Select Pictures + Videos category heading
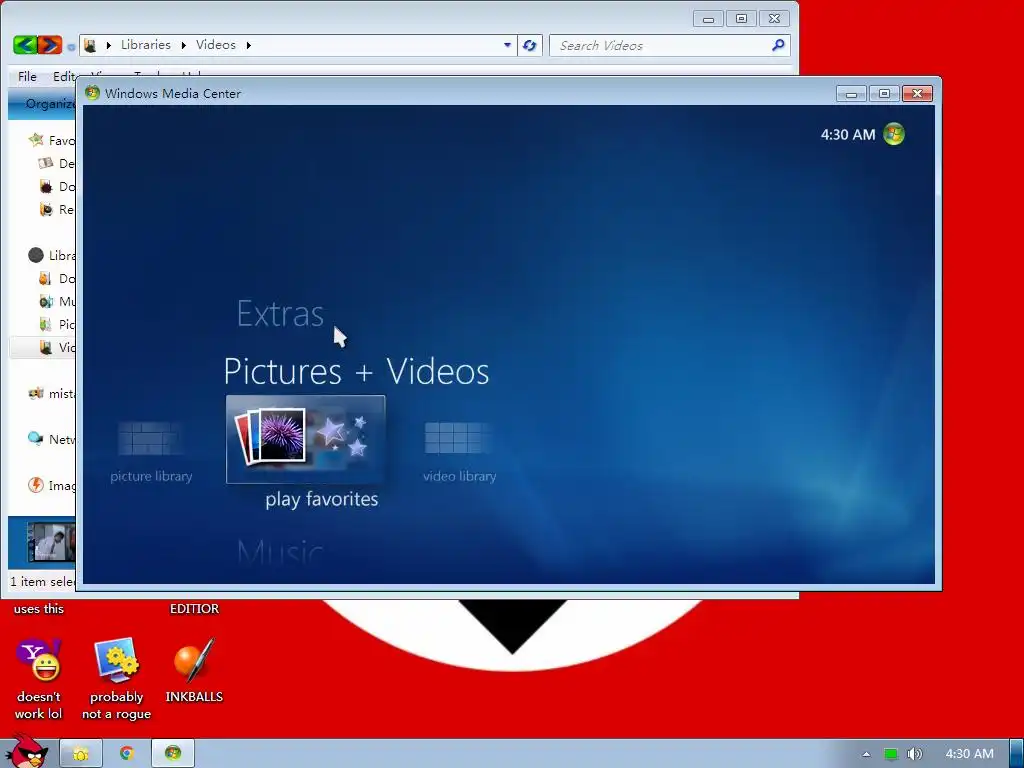This screenshot has height=768, width=1024. point(356,372)
